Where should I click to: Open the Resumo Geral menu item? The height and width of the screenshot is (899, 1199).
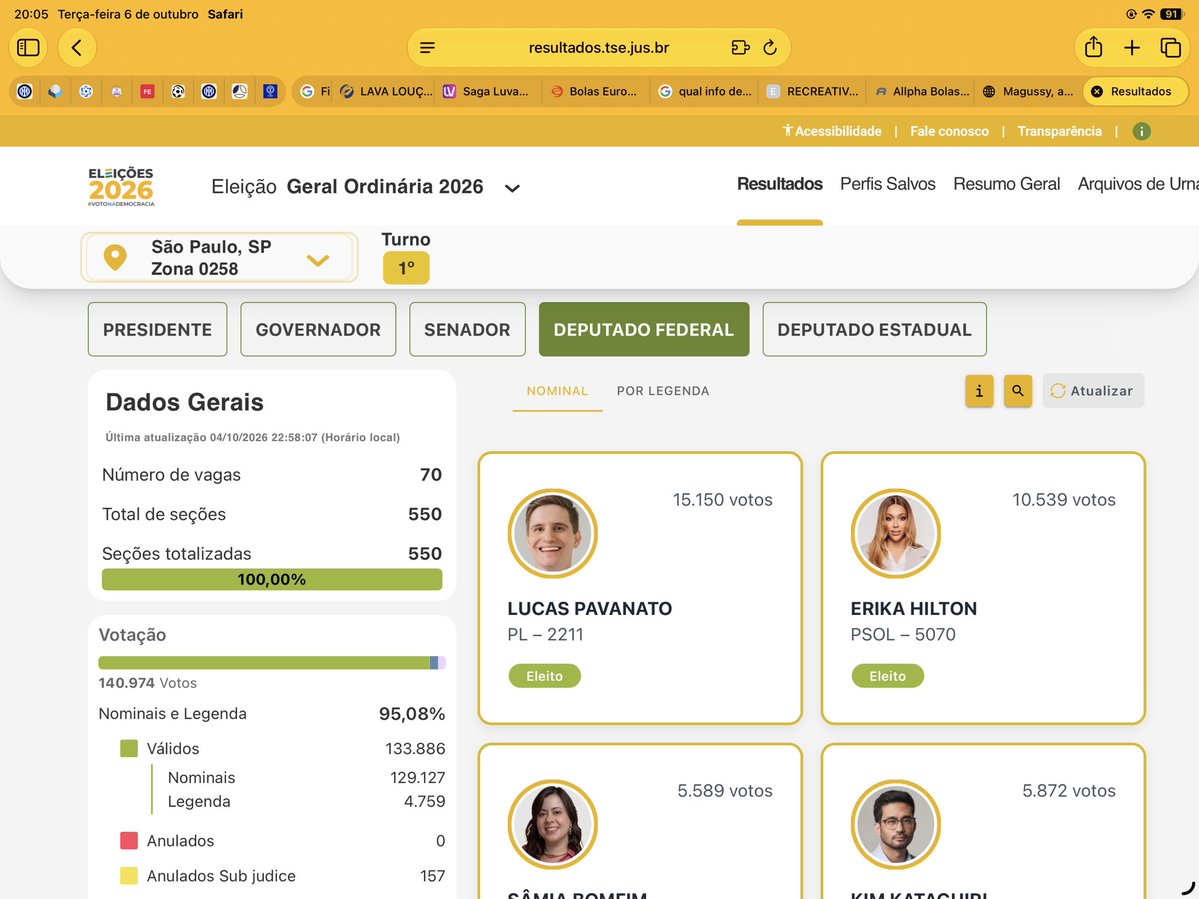(x=1006, y=184)
